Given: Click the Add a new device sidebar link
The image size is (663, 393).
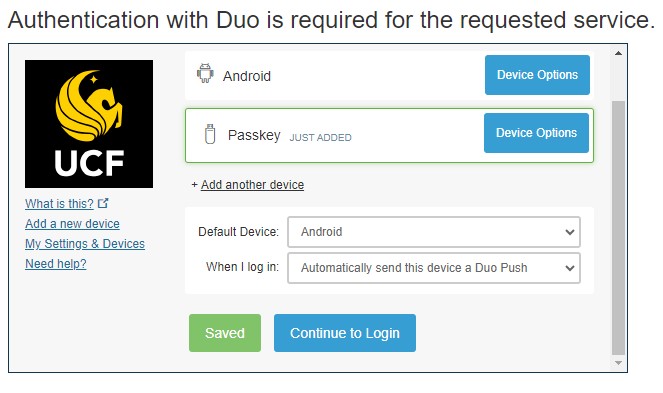Looking at the screenshot, I should pos(72,223).
